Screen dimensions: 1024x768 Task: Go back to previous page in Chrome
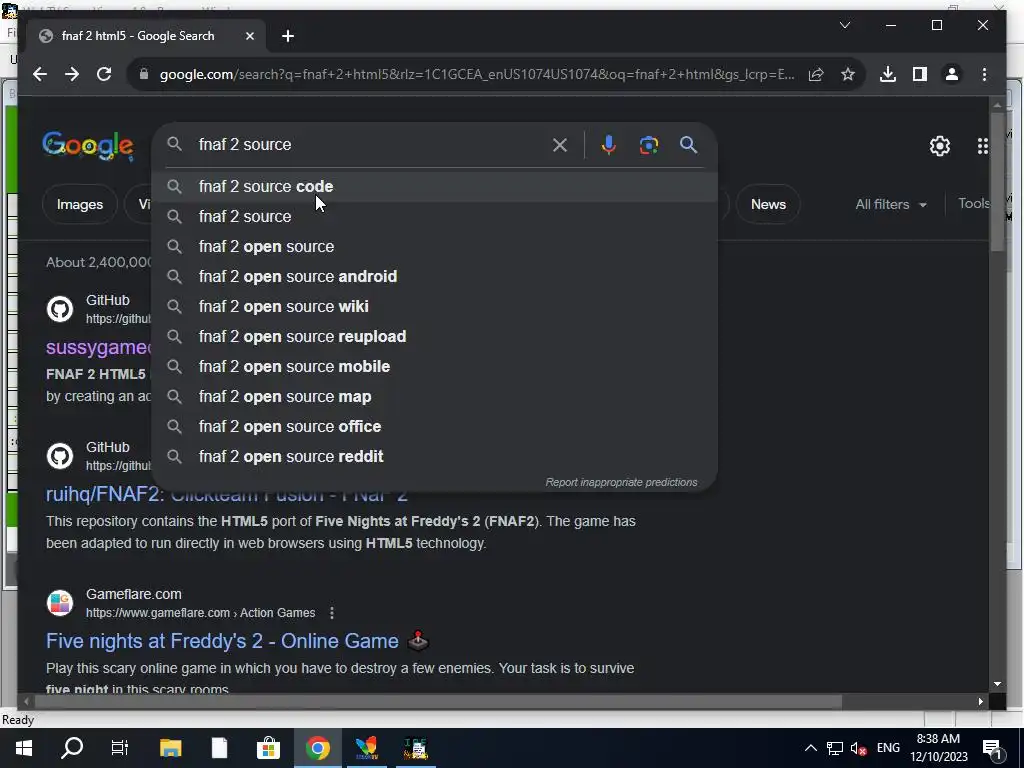coord(40,74)
